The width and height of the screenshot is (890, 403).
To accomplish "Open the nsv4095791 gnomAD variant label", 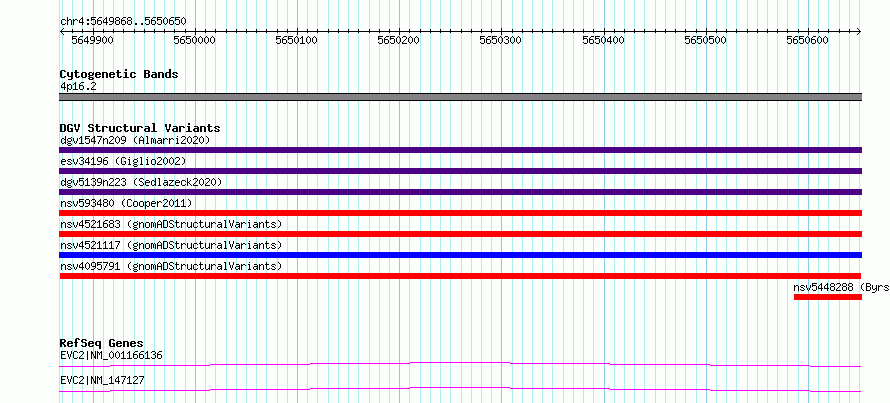I will [171, 266].
